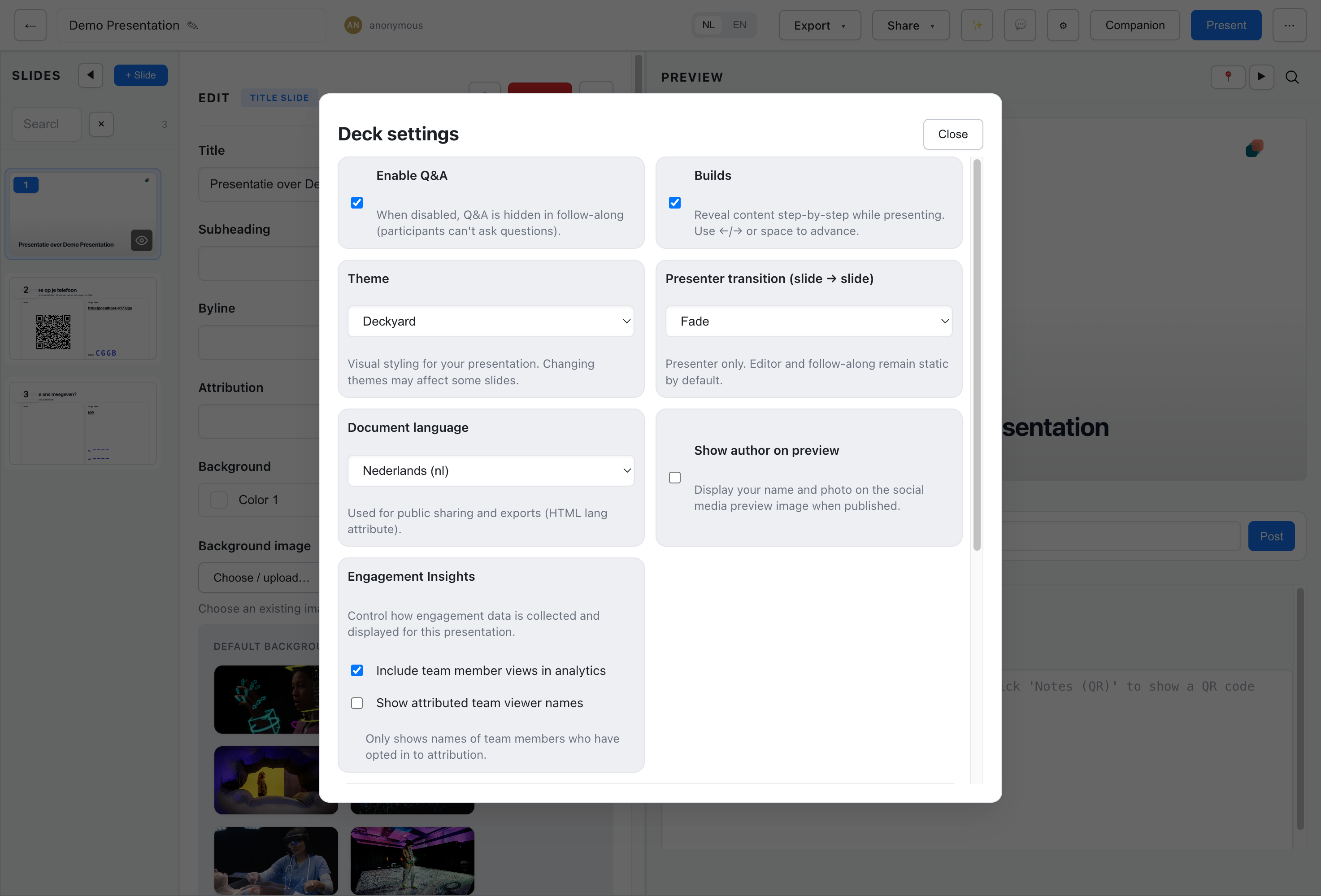Open the more options ellipsis menu
1321x896 pixels.
pos(1289,26)
